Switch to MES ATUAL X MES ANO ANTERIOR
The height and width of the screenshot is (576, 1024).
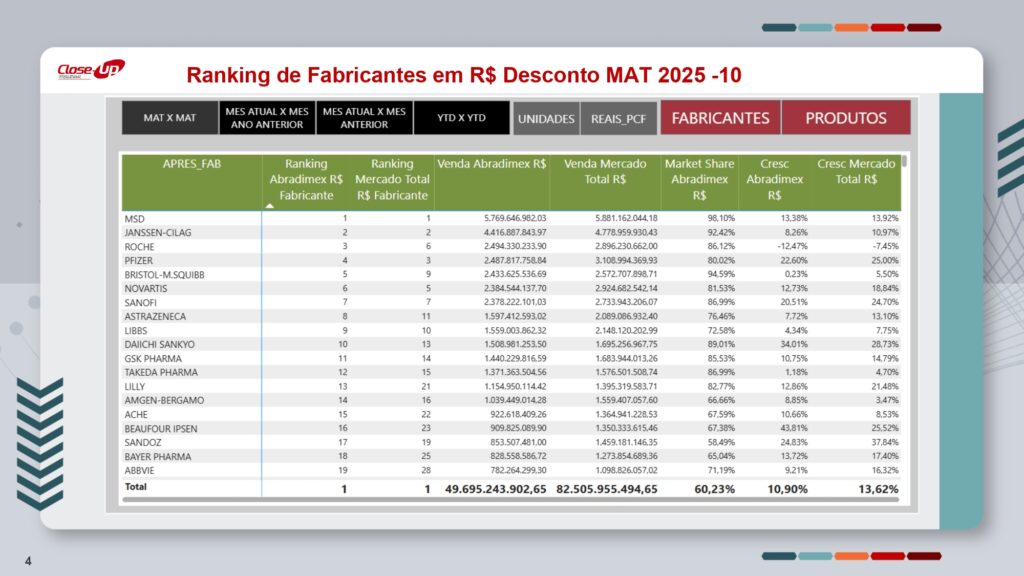[267, 118]
